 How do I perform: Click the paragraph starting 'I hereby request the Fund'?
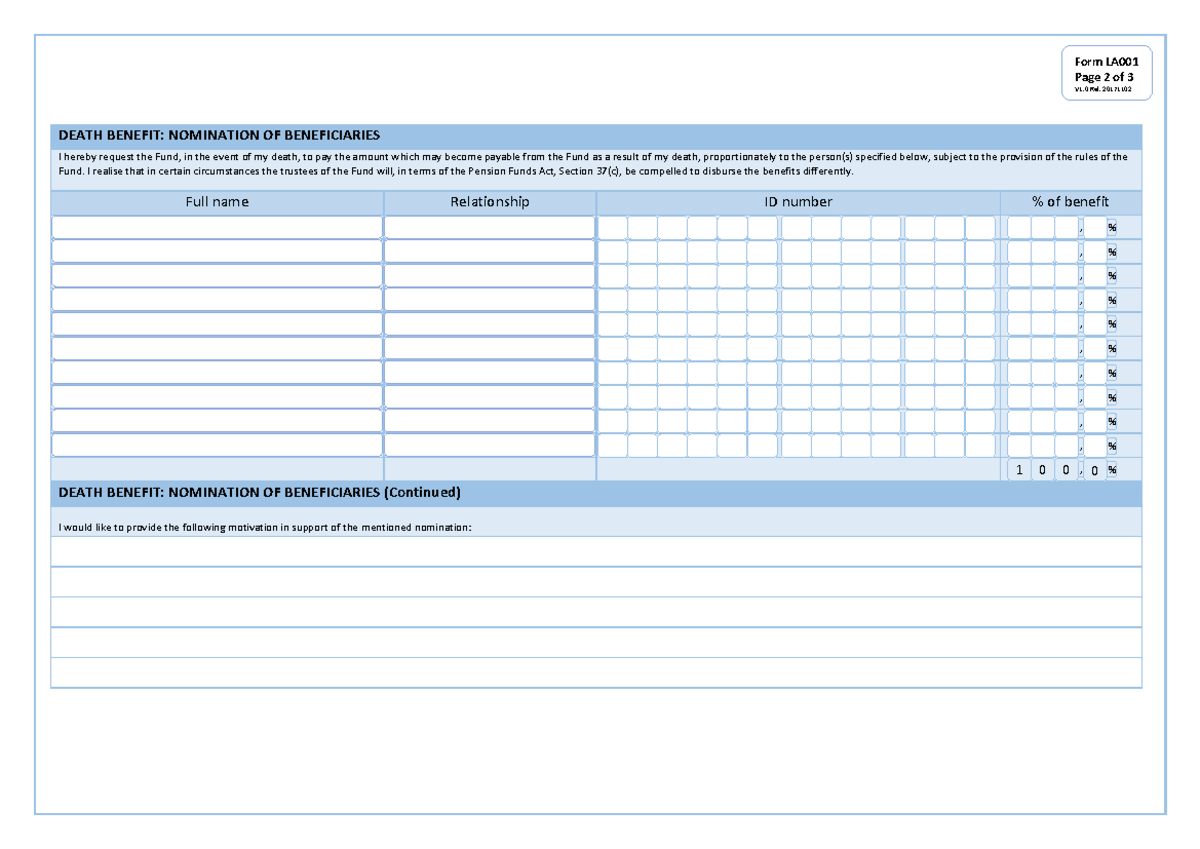click(x=594, y=164)
